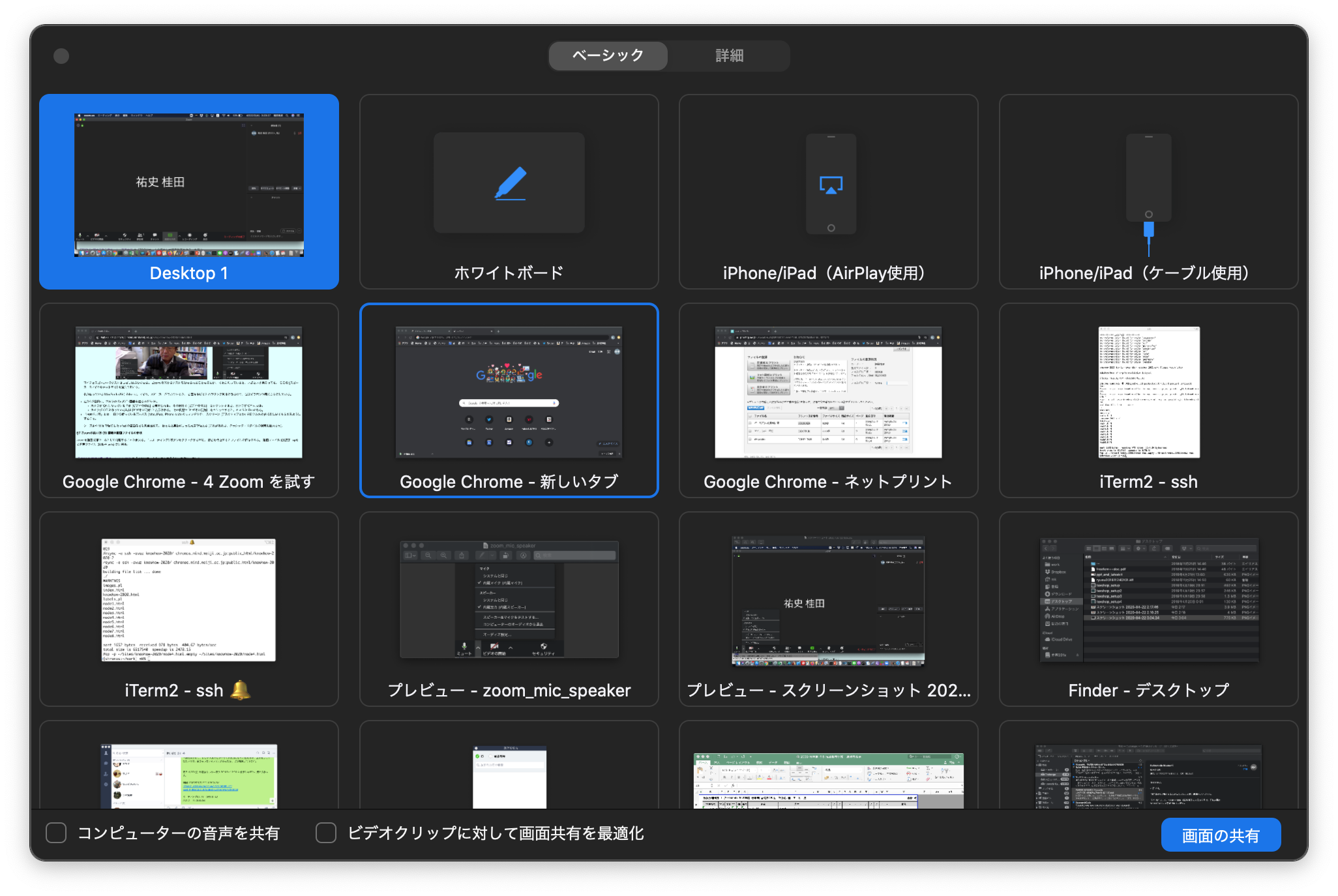Select the ホワイトボード label
The width and height of the screenshot is (1338, 896).
(509, 273)
